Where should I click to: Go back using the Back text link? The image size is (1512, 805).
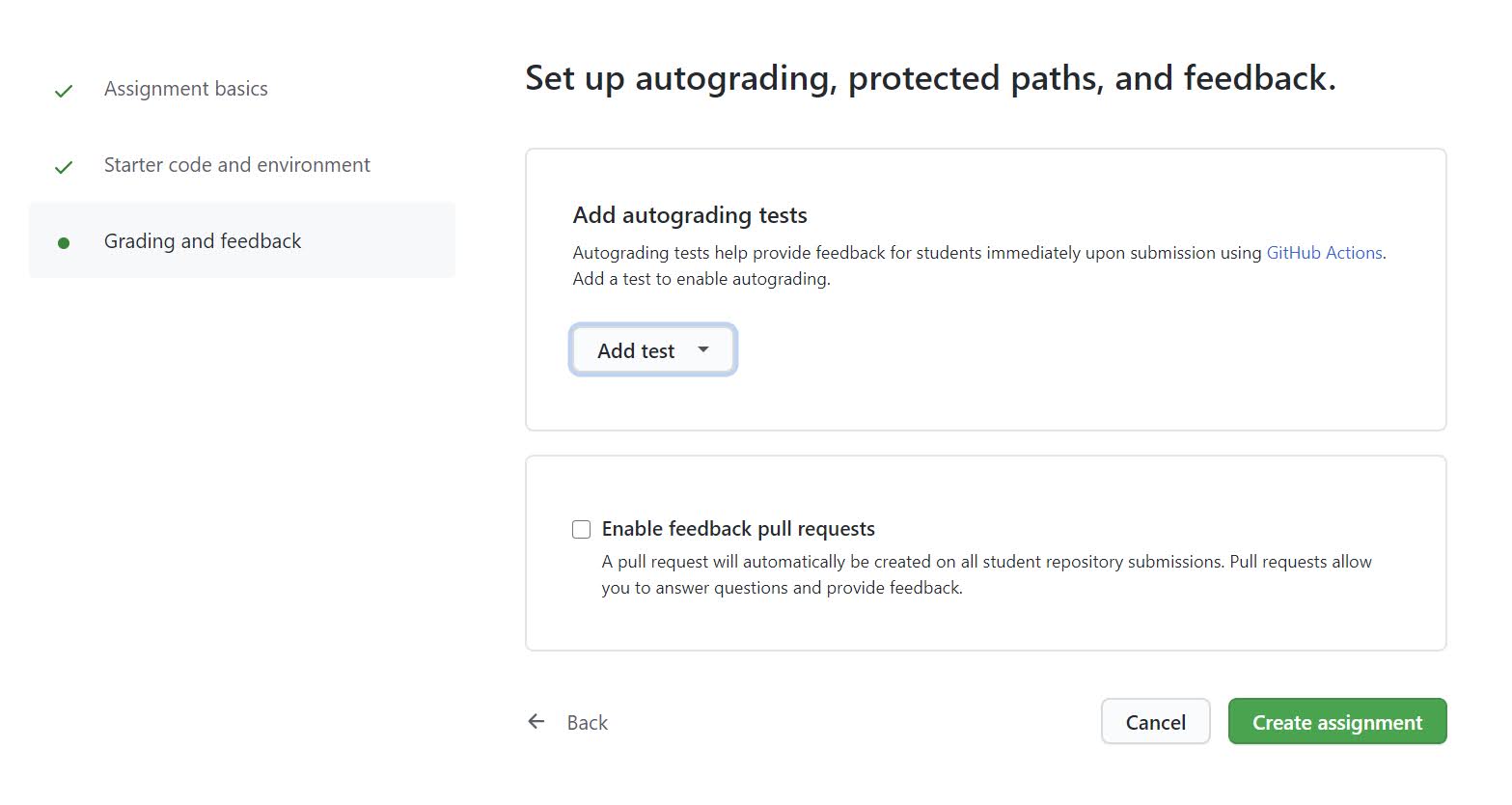[587, 723]
